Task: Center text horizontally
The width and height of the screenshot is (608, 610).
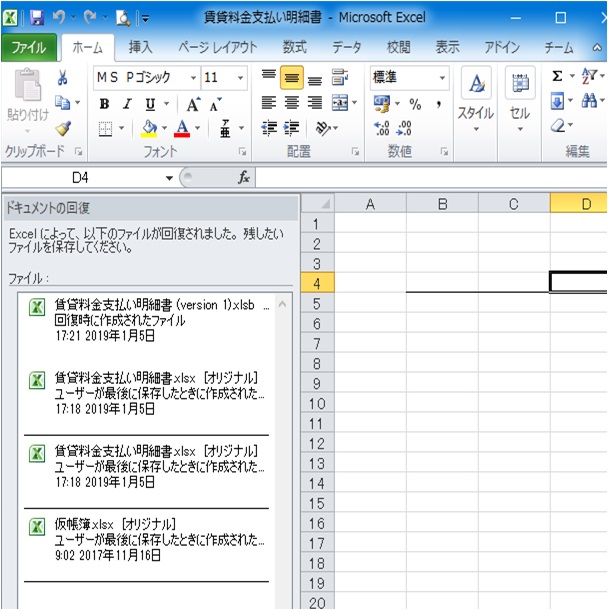Action: pyautogui.click(x=292, y=103)
